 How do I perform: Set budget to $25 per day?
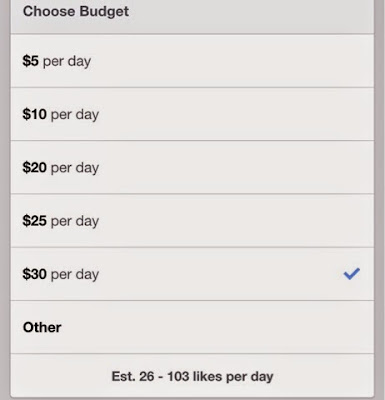pyautogui.click(x=192, y=221)
